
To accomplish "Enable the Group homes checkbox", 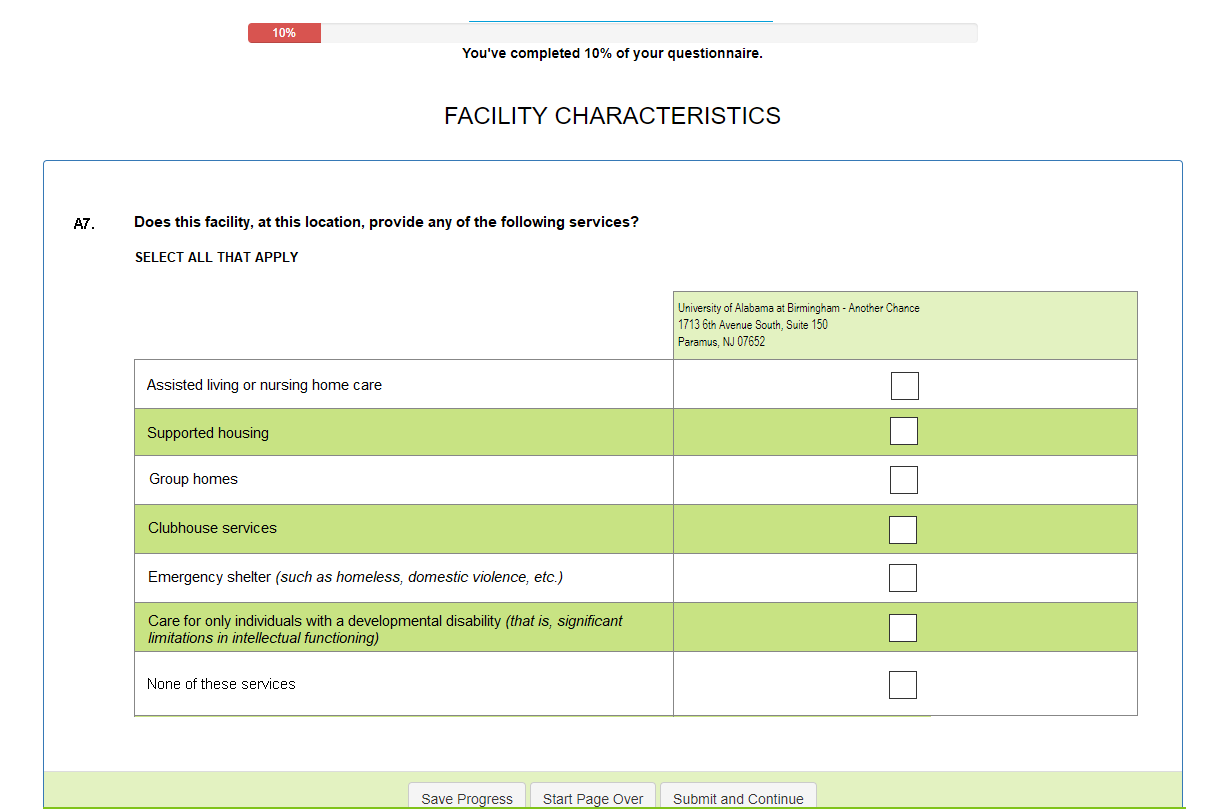I will (903, 480).
